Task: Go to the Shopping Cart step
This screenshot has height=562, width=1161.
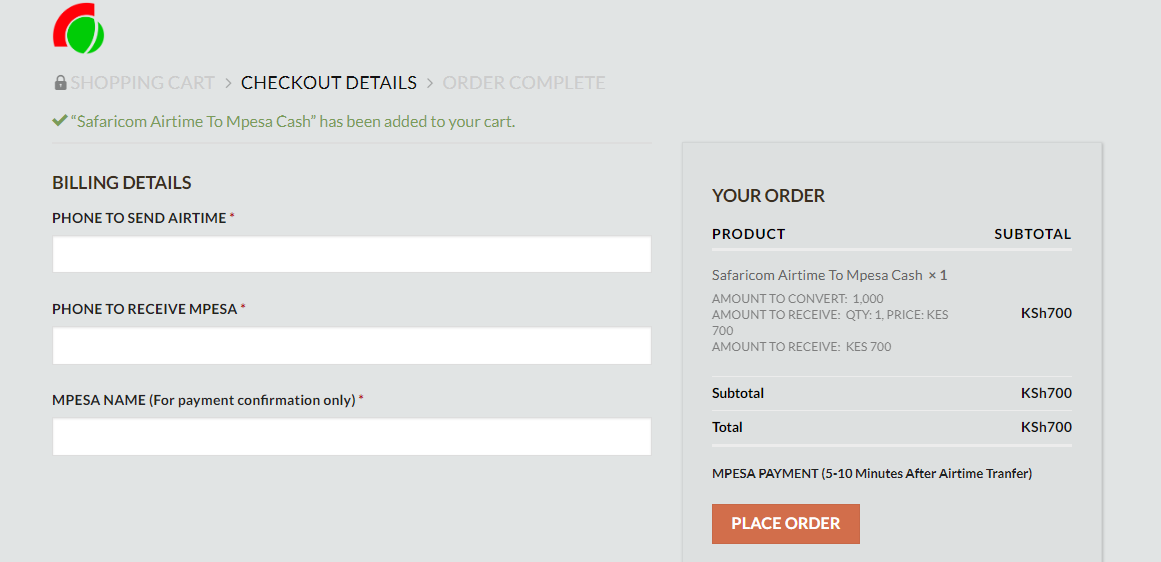Action: [143, 83]
